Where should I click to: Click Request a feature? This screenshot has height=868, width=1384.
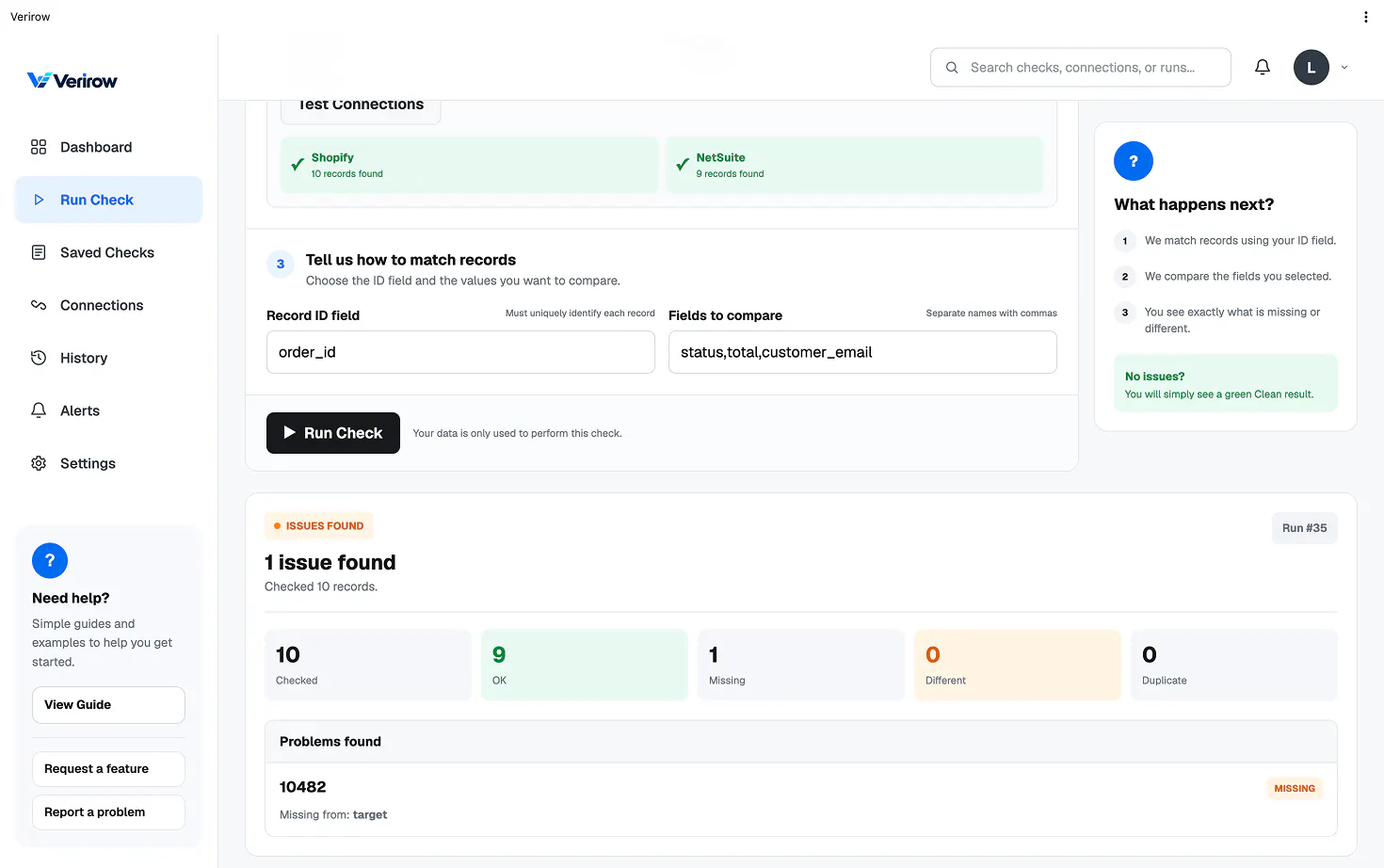(x=108, y=769)
